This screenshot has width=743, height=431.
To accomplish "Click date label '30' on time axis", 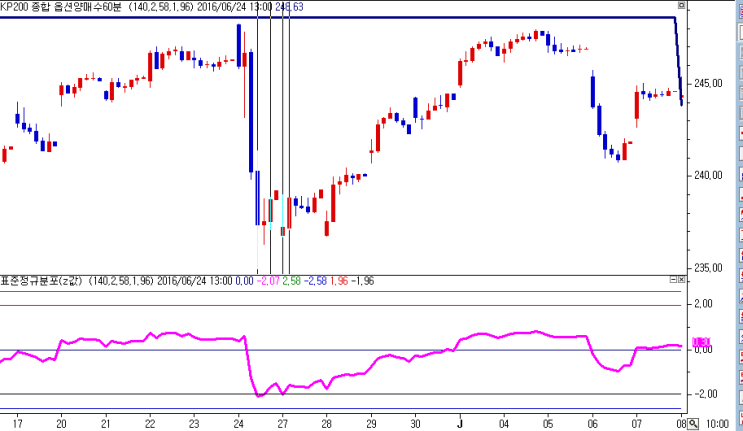I will pos(415,423).
